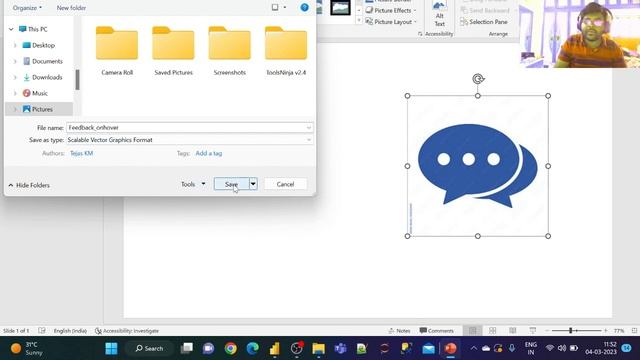Open the Picture Effects menu
Screen dimensions: 640x360
pos(391,10)
